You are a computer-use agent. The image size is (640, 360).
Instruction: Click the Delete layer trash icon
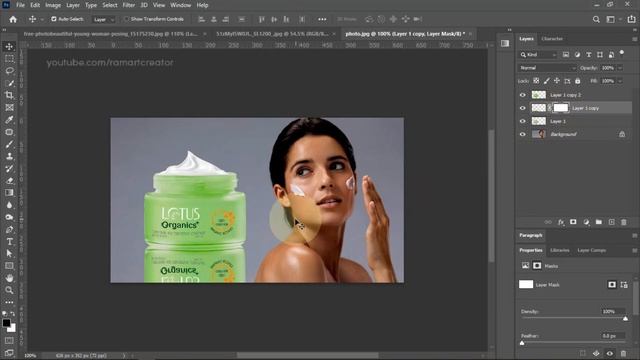tap(624, 222)
